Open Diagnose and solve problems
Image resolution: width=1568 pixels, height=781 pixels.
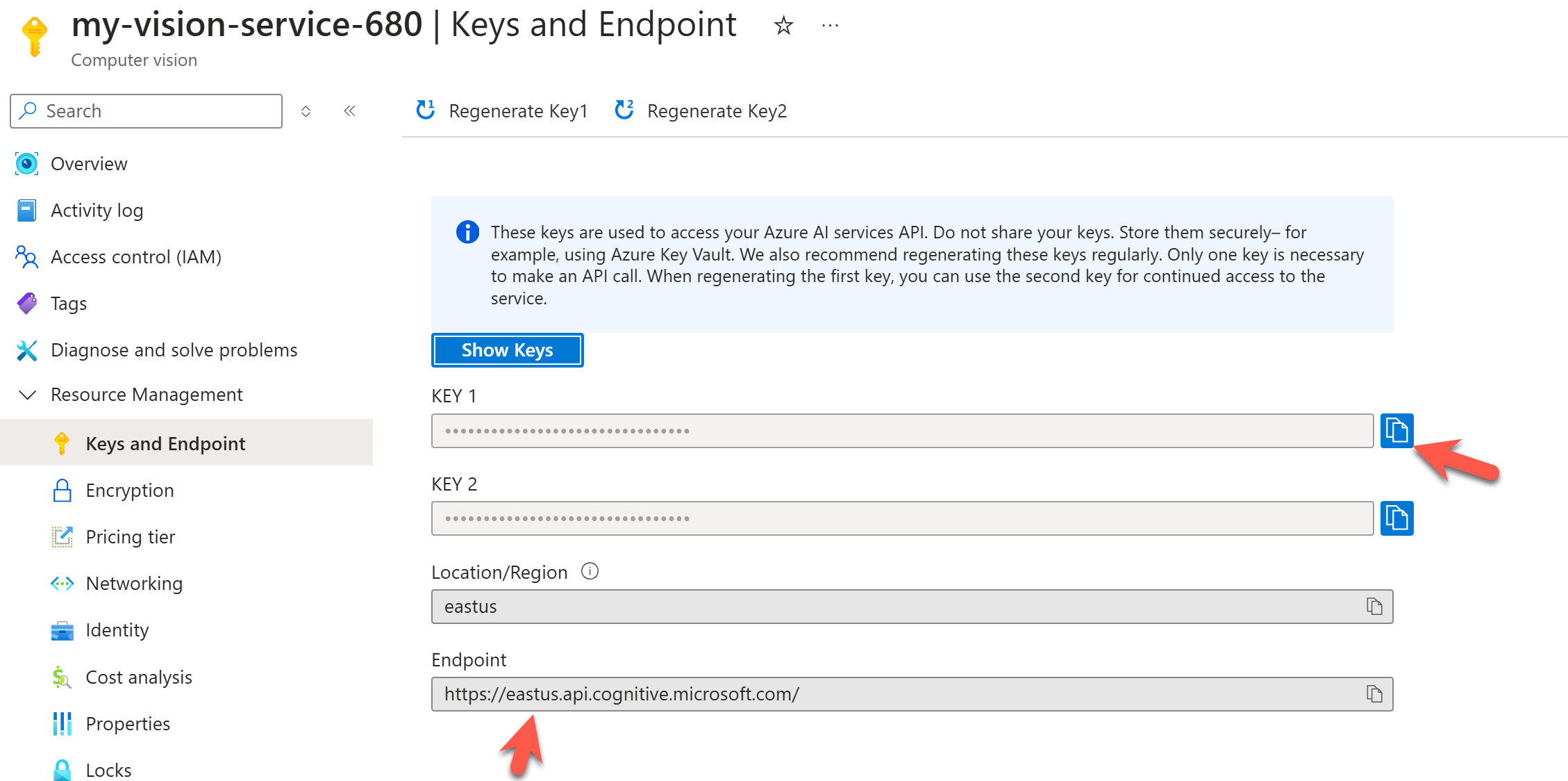(174, 350)
